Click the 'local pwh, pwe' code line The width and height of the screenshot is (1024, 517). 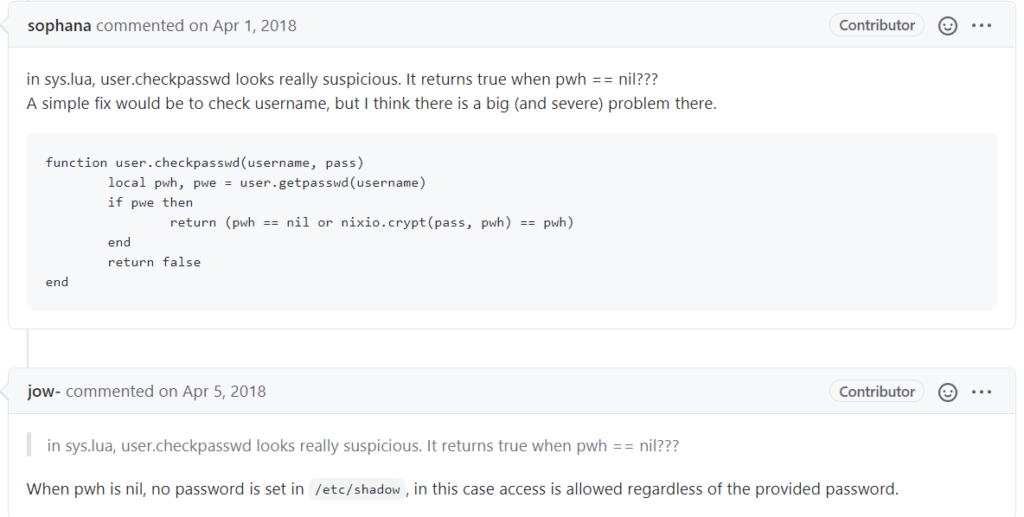tap(266, 183)
